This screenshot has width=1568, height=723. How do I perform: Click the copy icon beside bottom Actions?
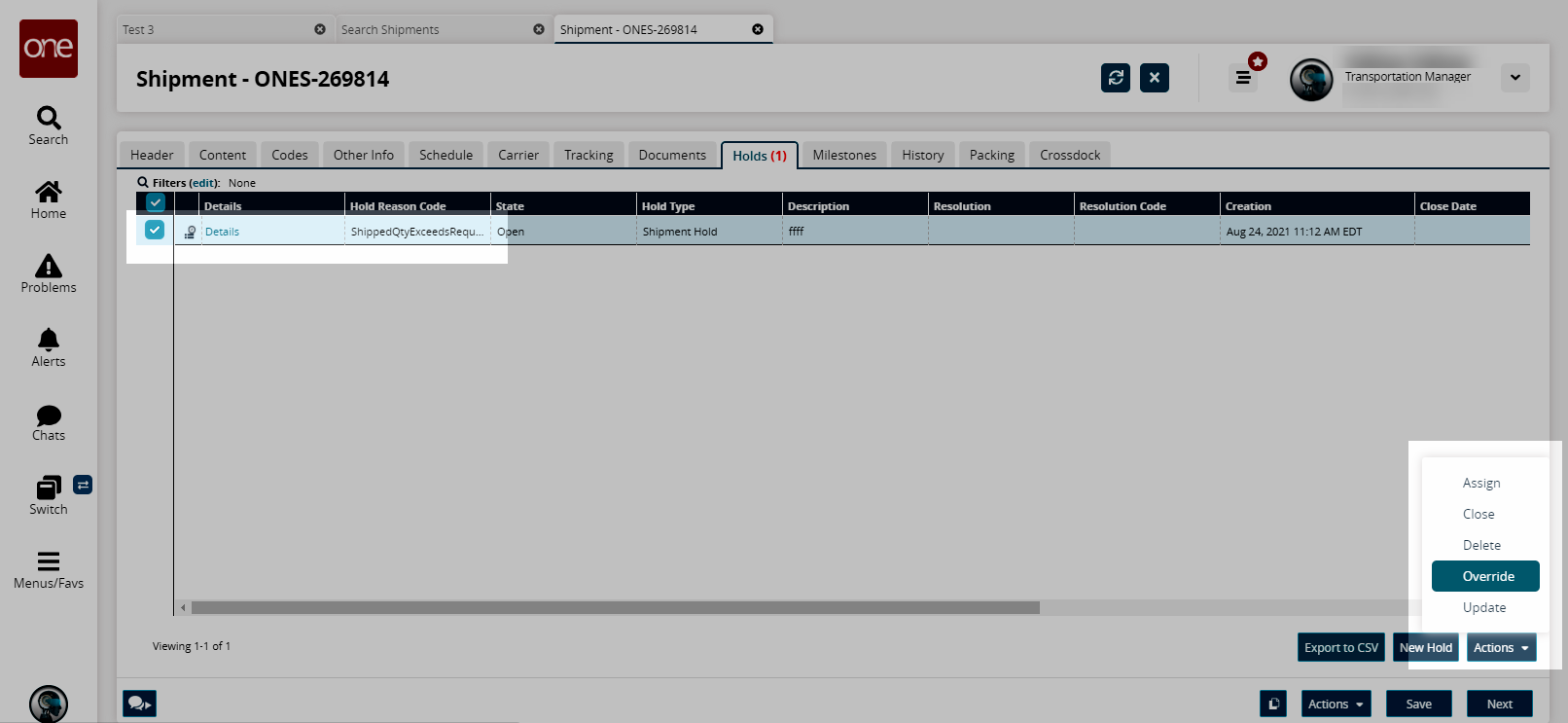[x=1273, y=704]
